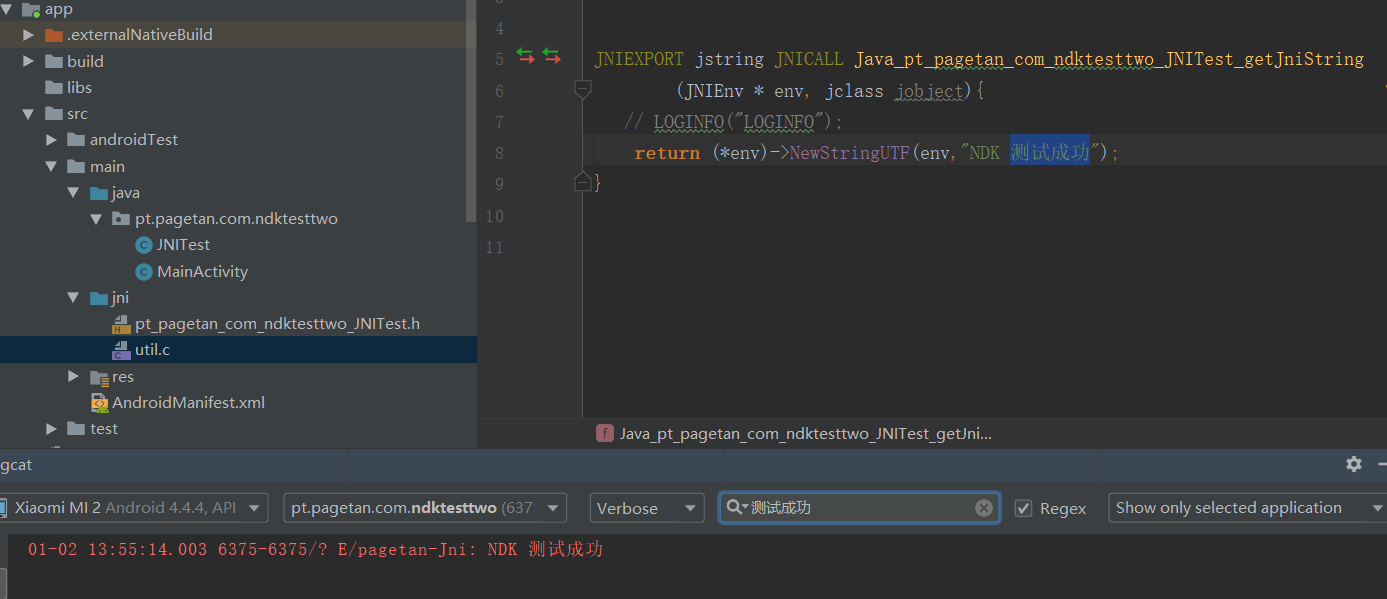Click the red log entry NDK 测试成功
The height and width of the screenshot is (599, 1387).
click(x=315, y=549)
